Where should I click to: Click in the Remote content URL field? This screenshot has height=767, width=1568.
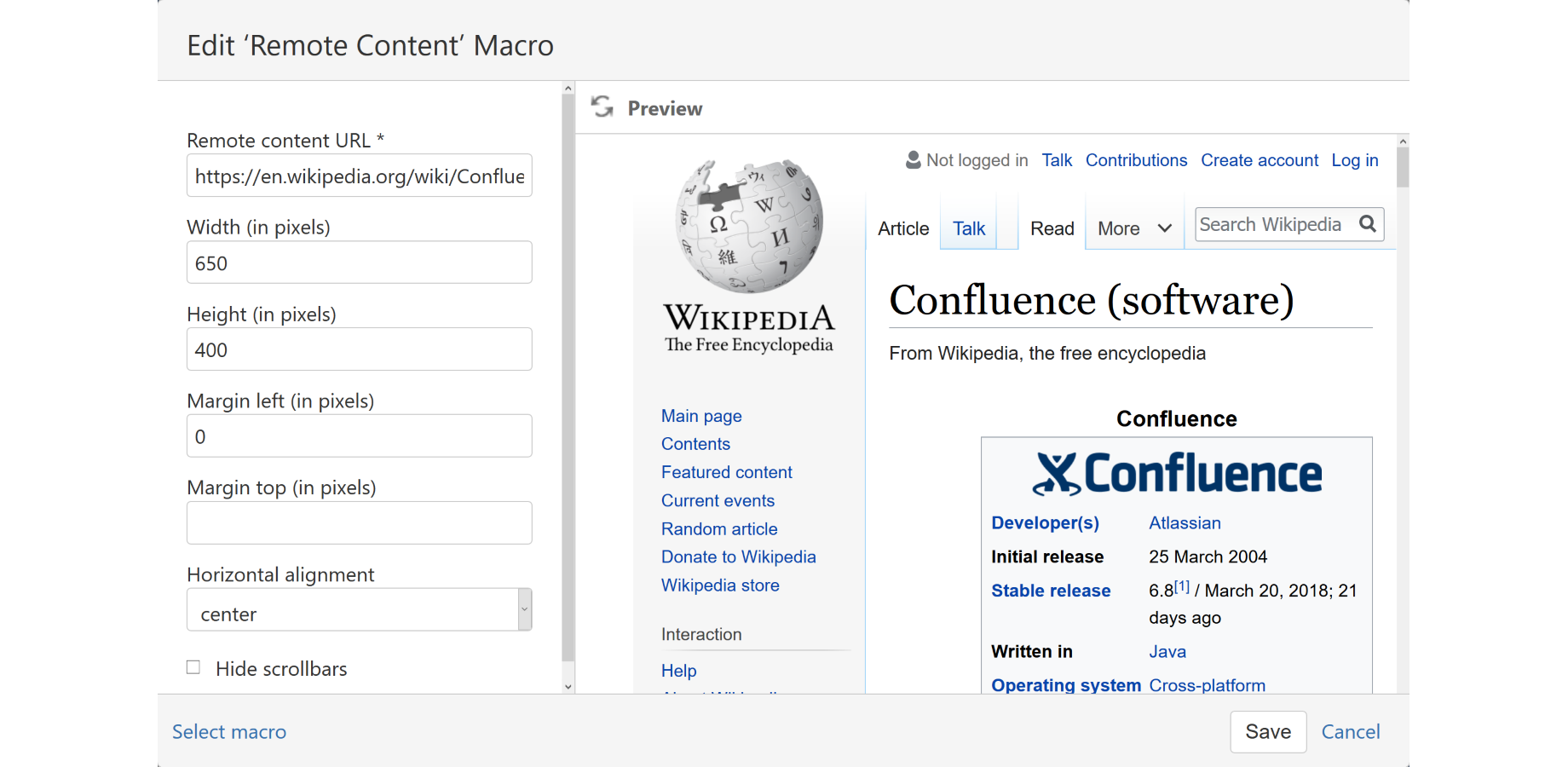[x=360, y=176]
